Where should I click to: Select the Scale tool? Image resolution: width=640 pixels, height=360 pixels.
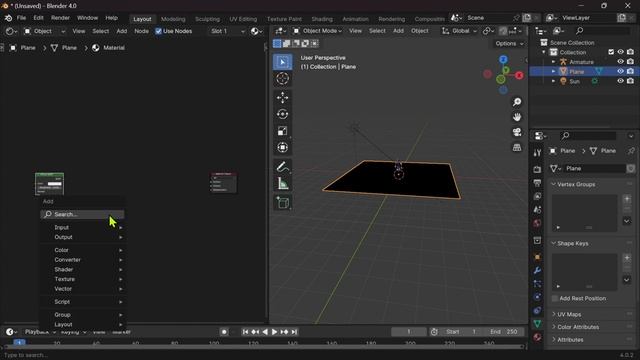pos(282,131)
